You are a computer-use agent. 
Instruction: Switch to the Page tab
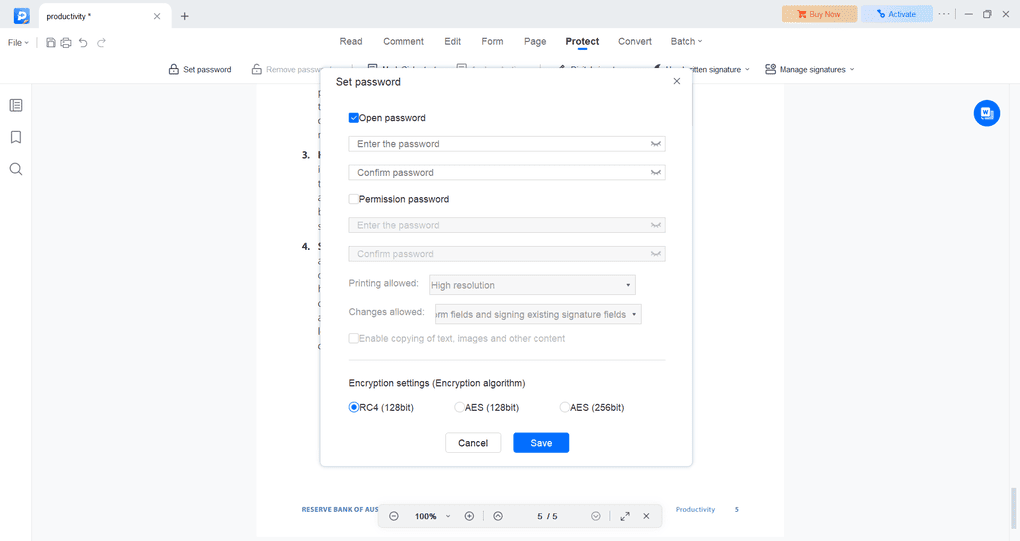[535, 42]
